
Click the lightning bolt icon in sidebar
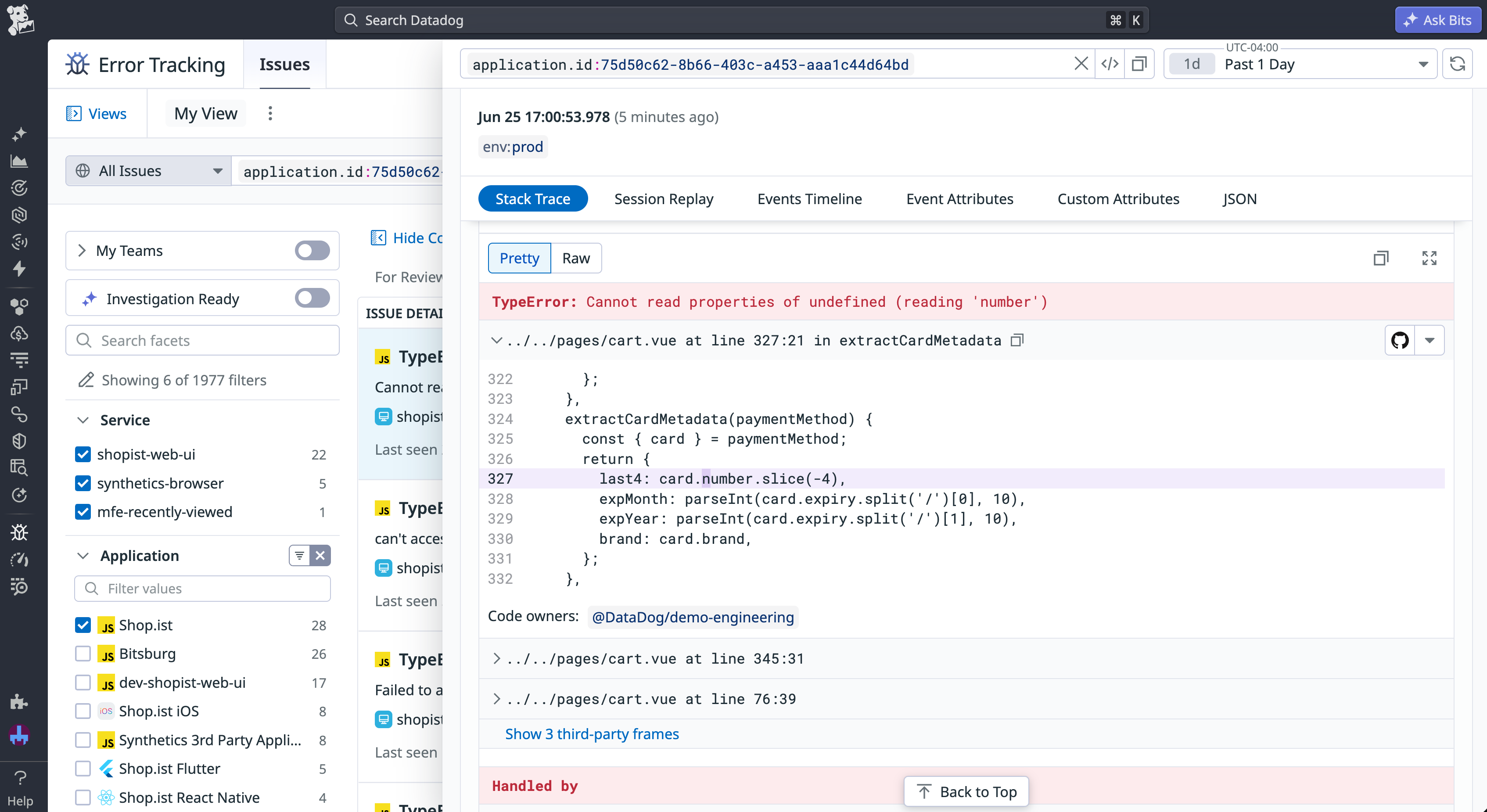(x=19, y=269)
